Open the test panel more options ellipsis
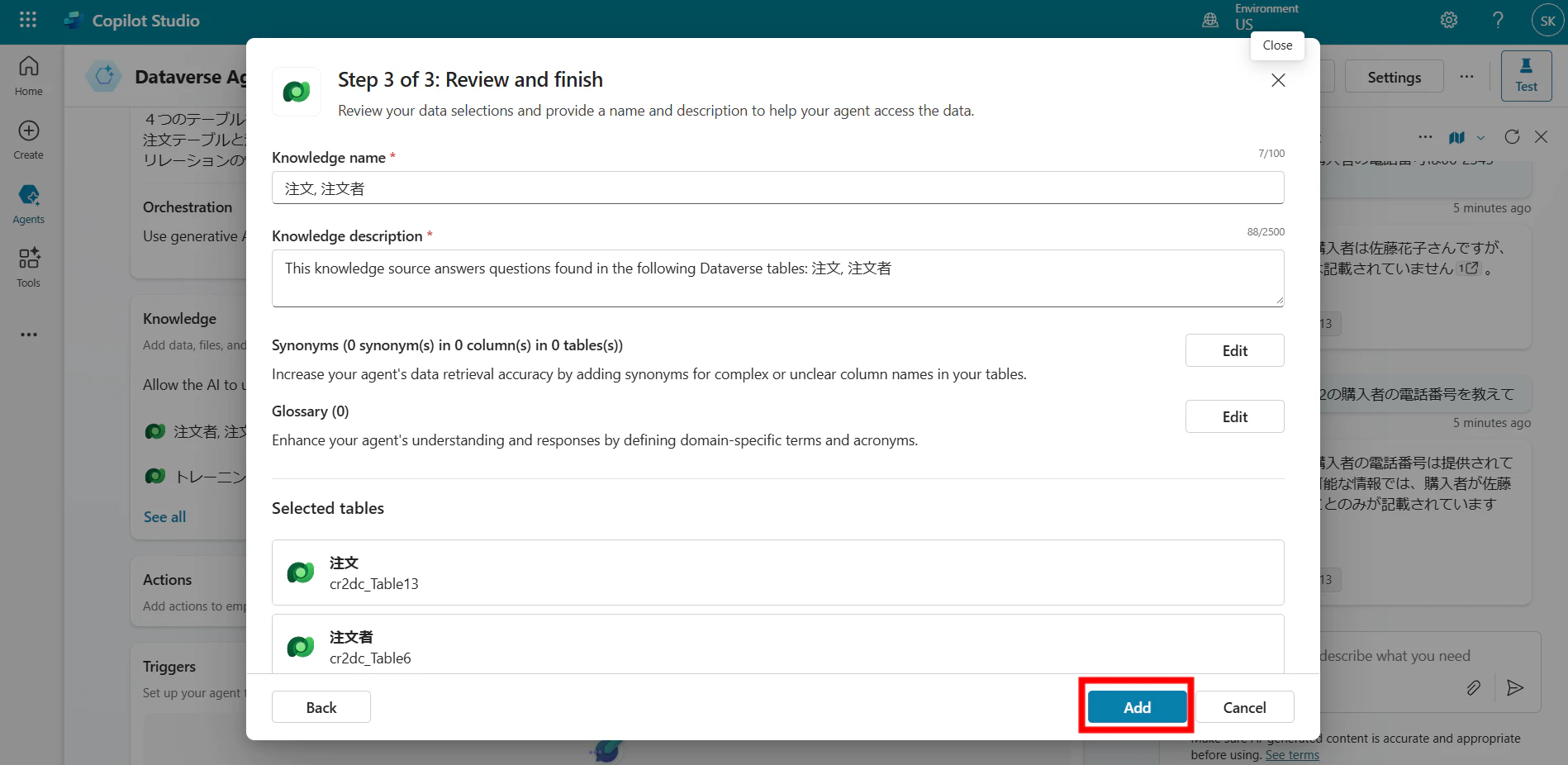Viewport: 1568px width, 765px height. [x=1425, y=137]
